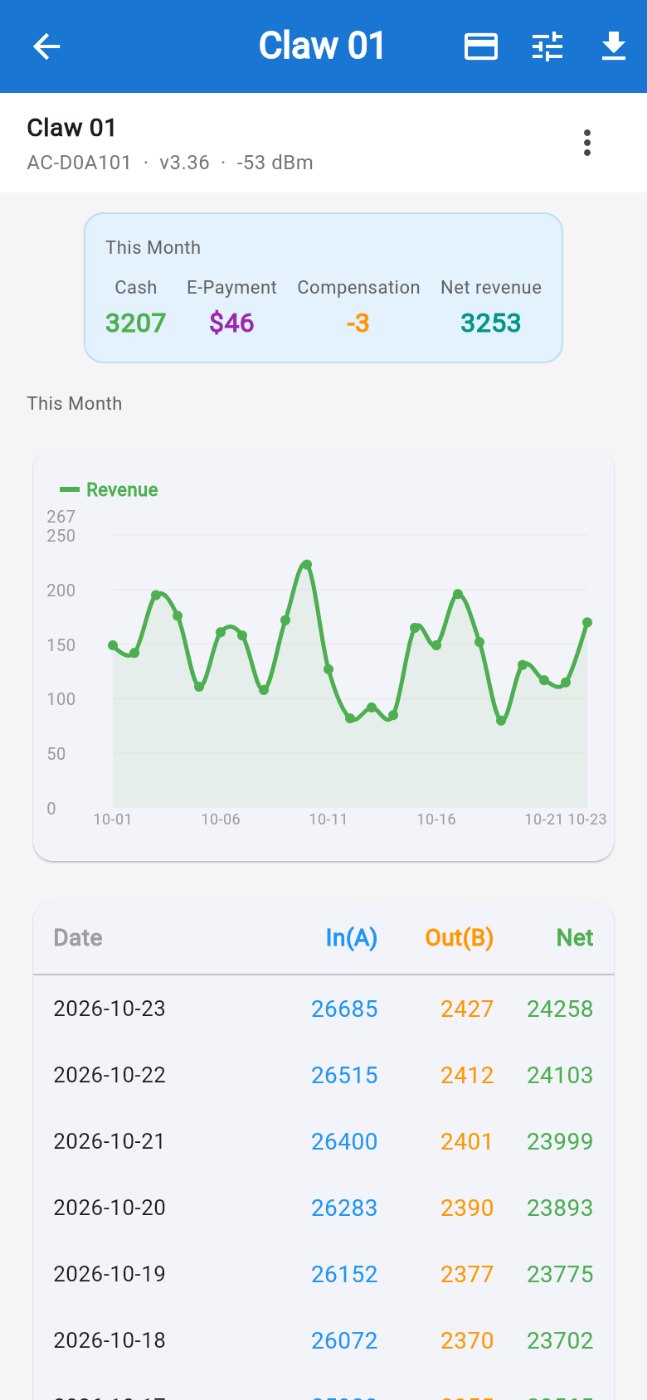Click the In(A) value 26283
This screenshot has height=1400, width=647.
click(x=344, y=1207)
